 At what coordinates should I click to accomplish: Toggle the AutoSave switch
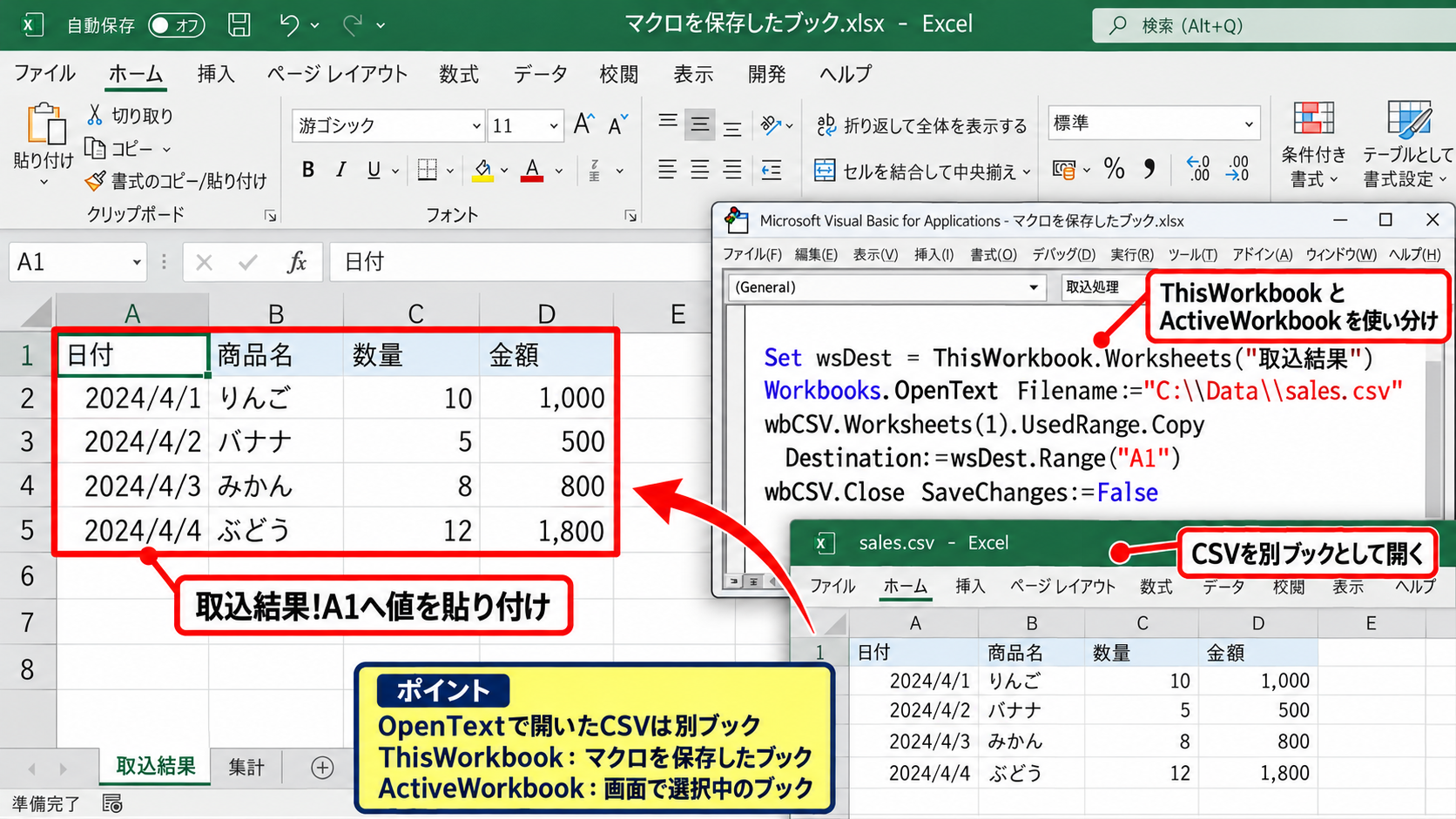tap(176, 25)
